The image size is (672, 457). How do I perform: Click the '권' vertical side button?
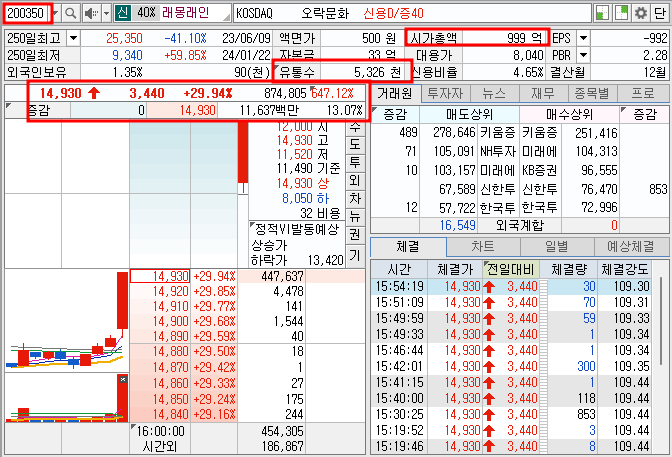coord(355,234)
